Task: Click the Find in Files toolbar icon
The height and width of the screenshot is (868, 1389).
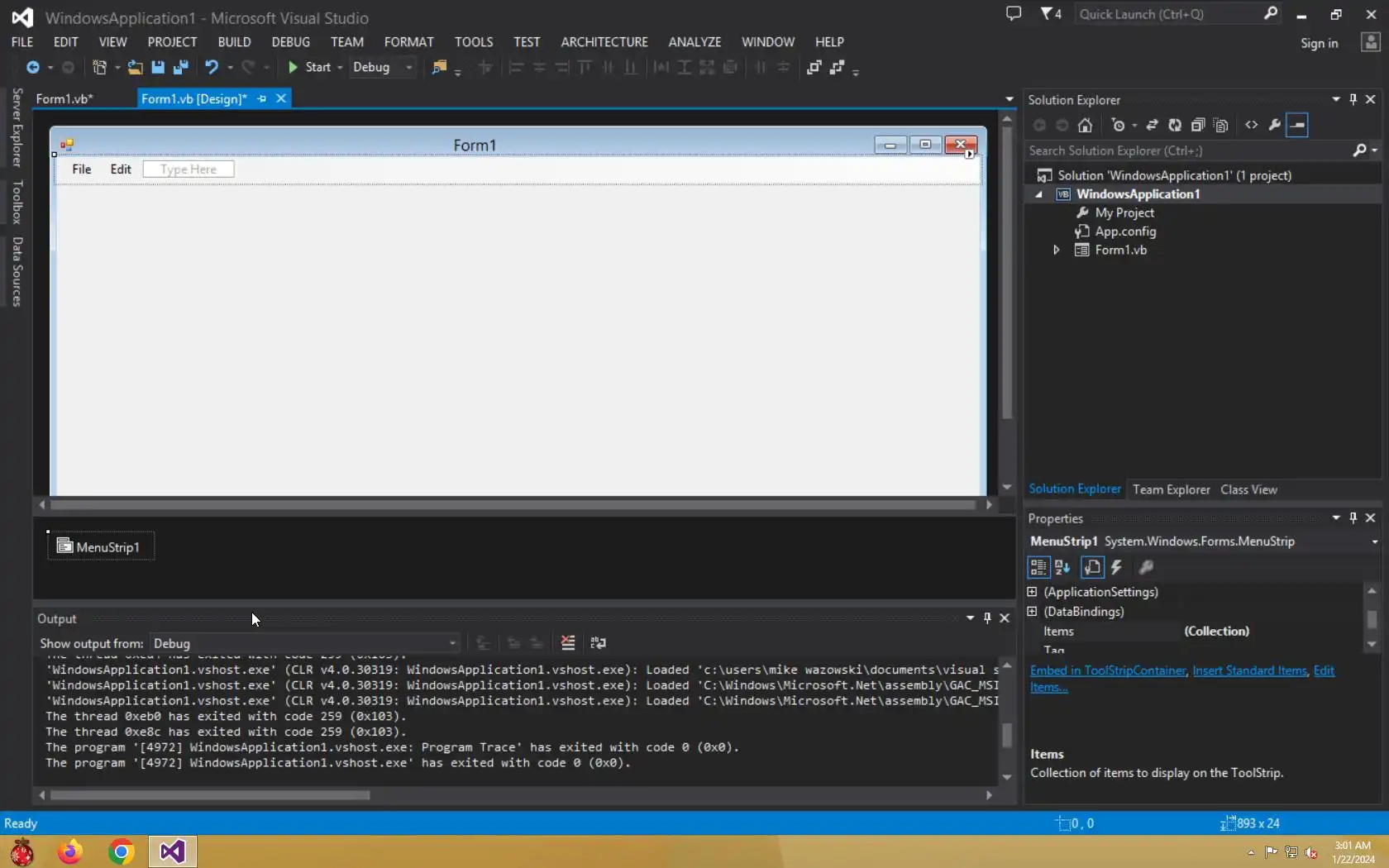Action: (439, 68)
